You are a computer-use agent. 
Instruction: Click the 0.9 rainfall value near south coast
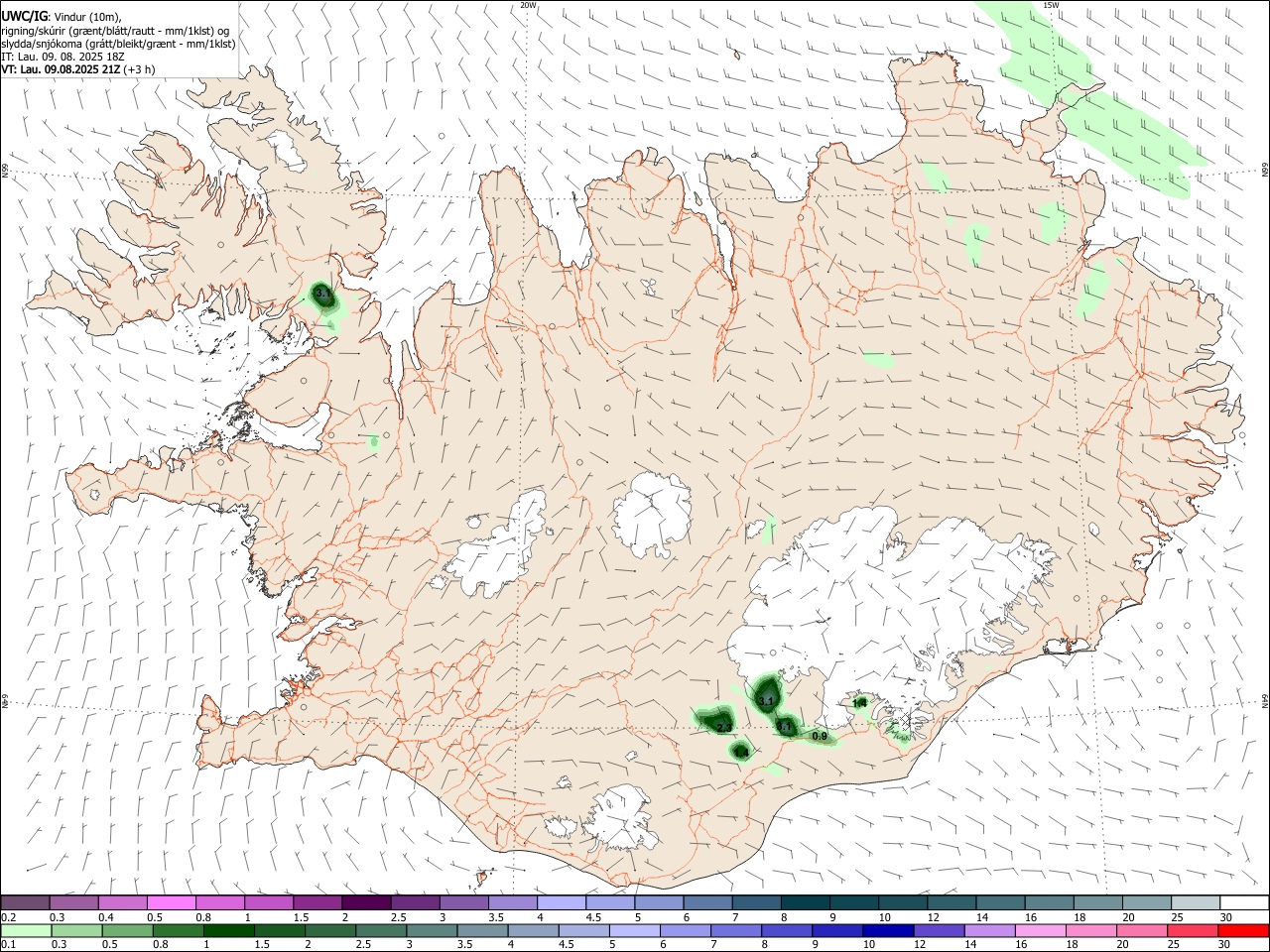(x=820, y=736)
